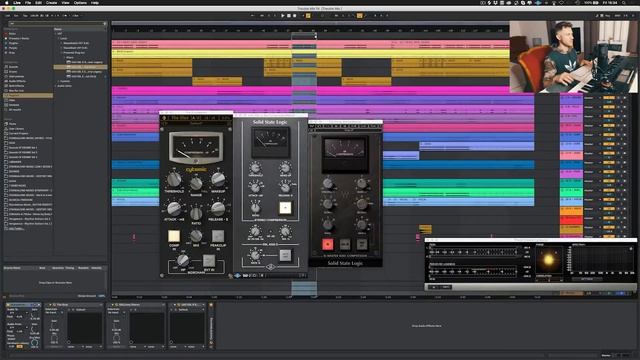Expand Audio Units in plug-in tree
This screenshot has height=360, width=640.
coord(56,86)
